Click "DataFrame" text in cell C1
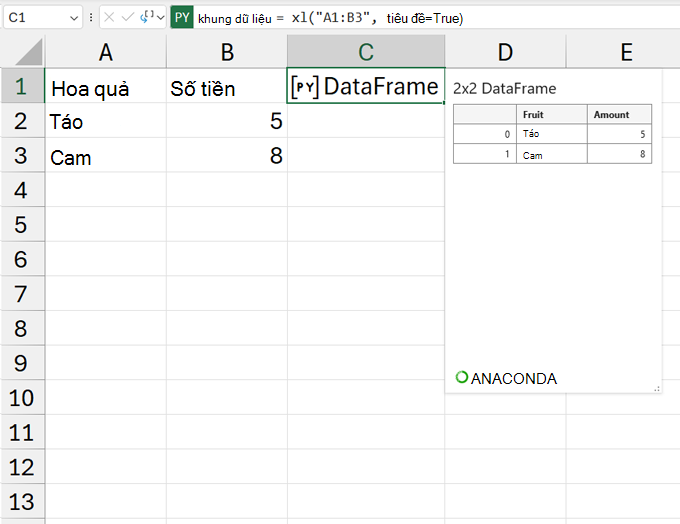This screenshot has width=680, height=524. 381,86
